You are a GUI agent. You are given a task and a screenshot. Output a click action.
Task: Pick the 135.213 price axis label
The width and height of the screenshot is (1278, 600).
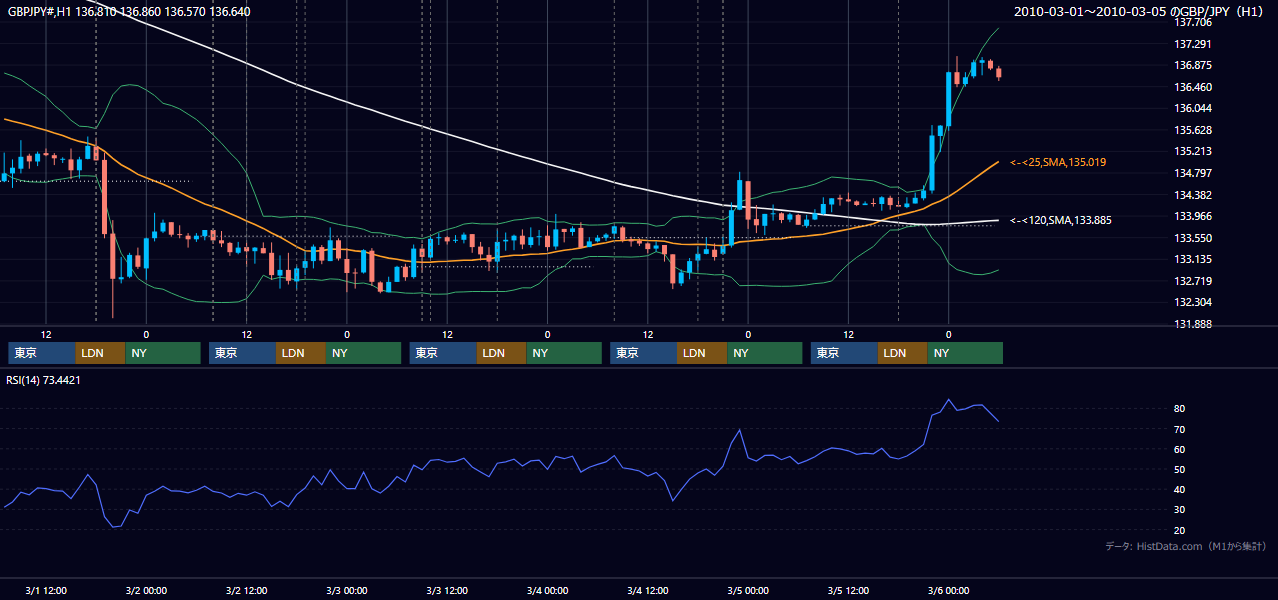point(1193,152)
